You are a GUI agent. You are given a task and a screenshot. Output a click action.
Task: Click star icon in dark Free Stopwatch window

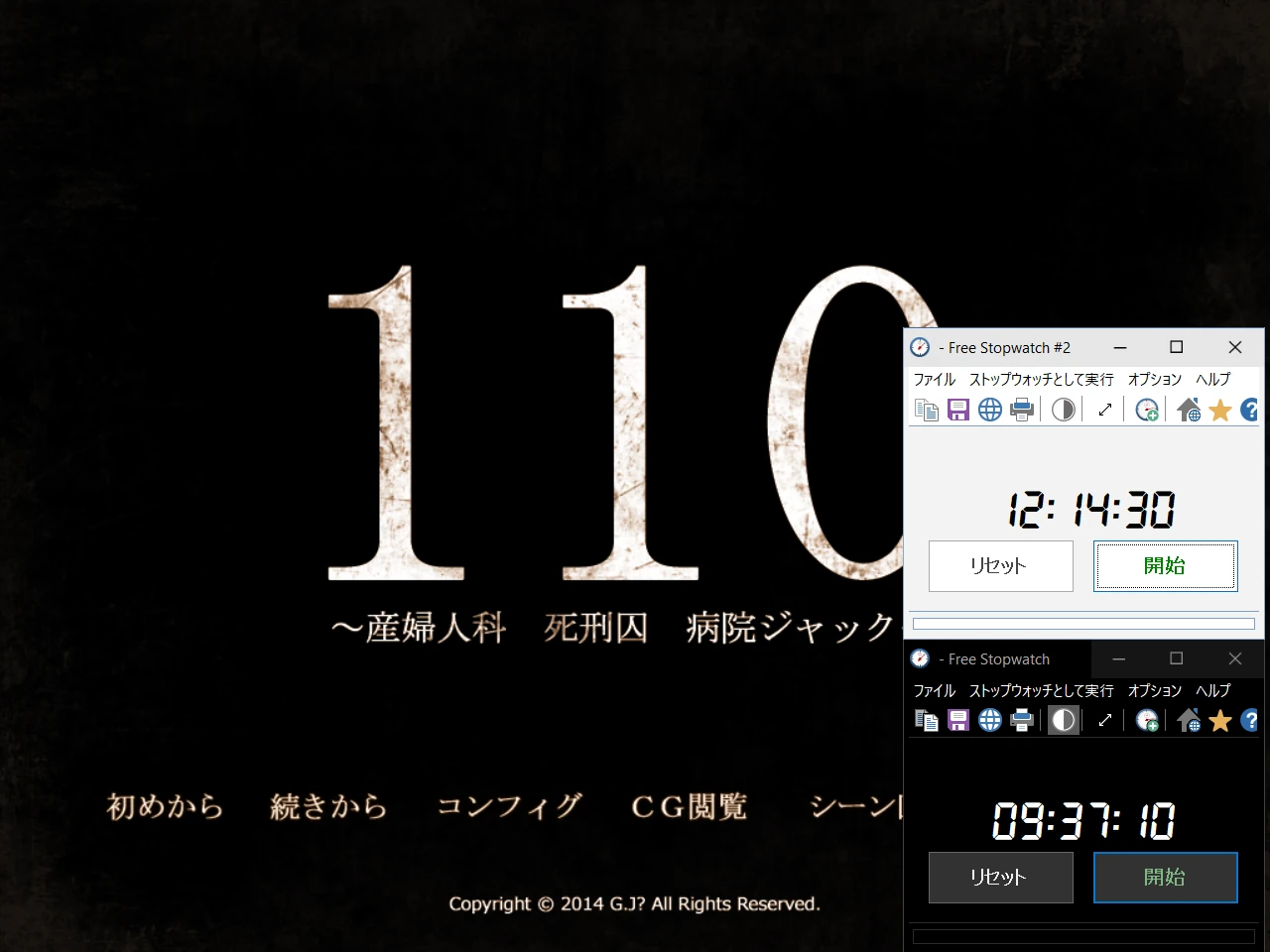coord(1220,721)
